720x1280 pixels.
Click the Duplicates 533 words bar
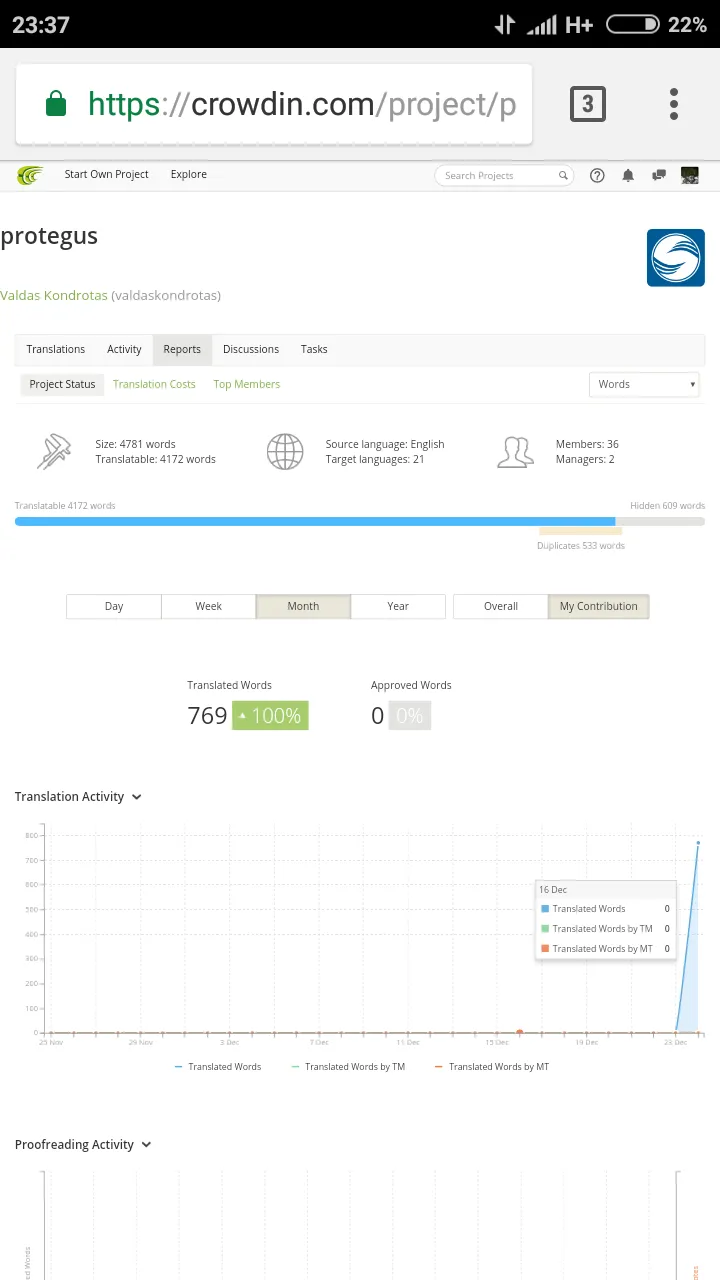click(x=580, y=532)
